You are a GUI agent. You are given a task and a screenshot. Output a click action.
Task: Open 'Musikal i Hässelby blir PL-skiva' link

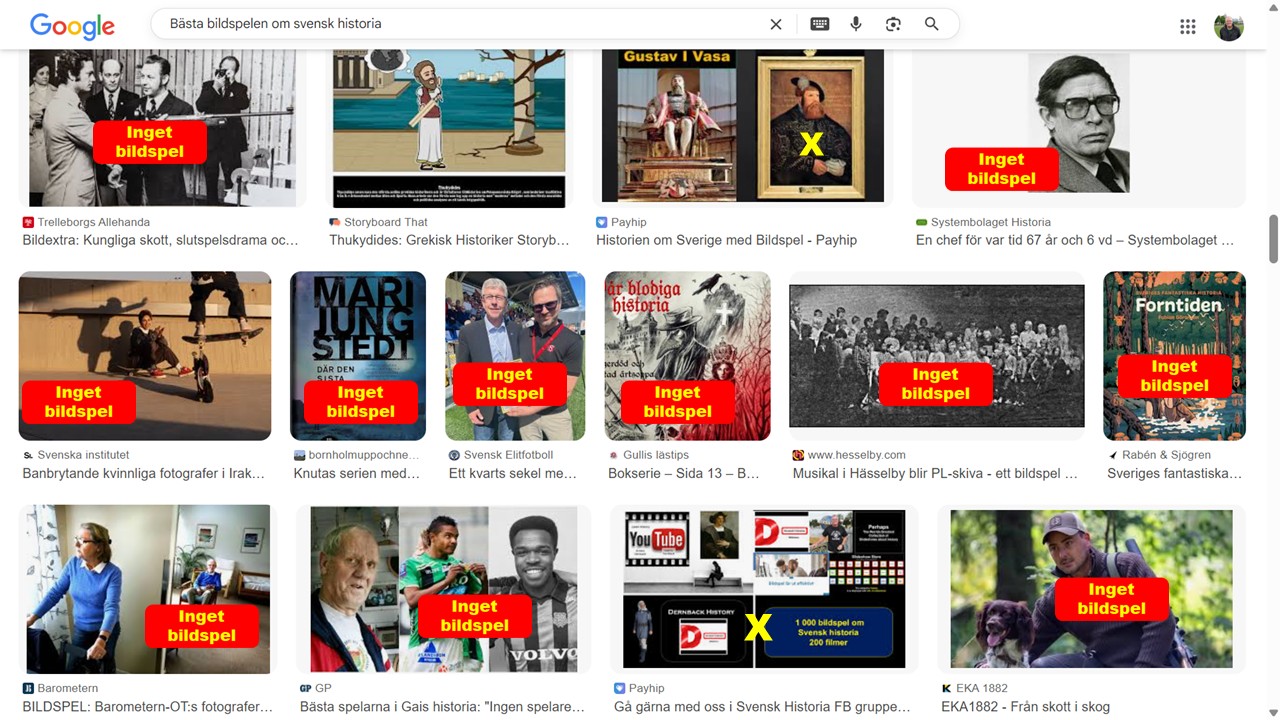click(935, 473)
